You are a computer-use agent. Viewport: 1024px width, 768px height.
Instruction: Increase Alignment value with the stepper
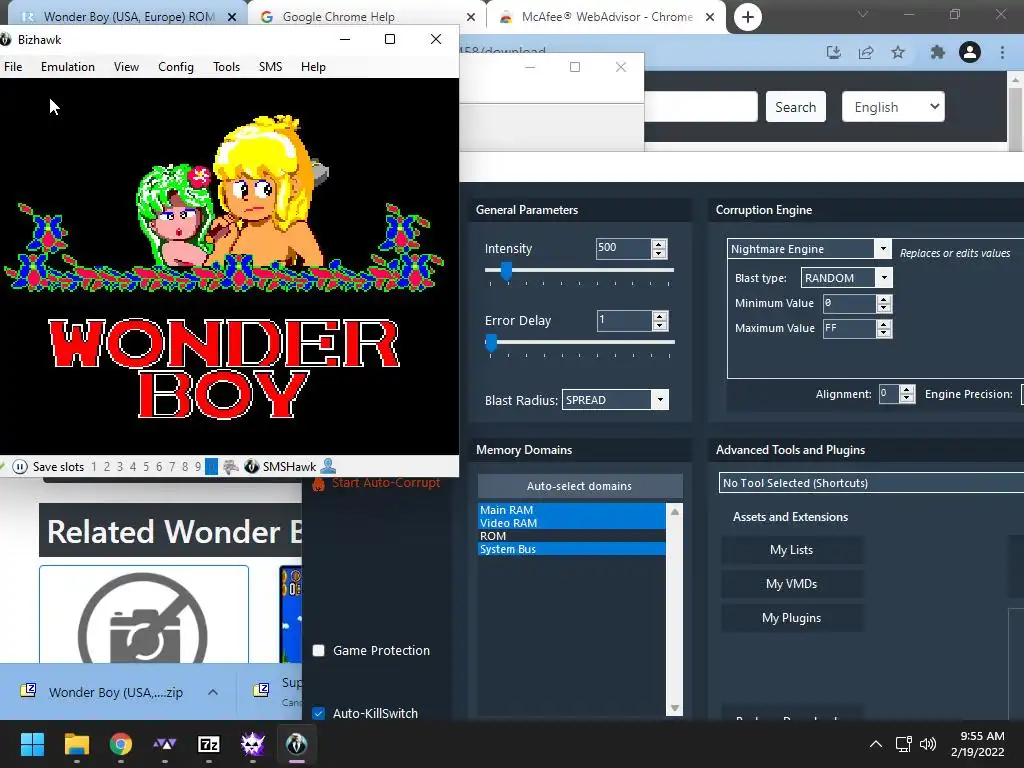906,390
